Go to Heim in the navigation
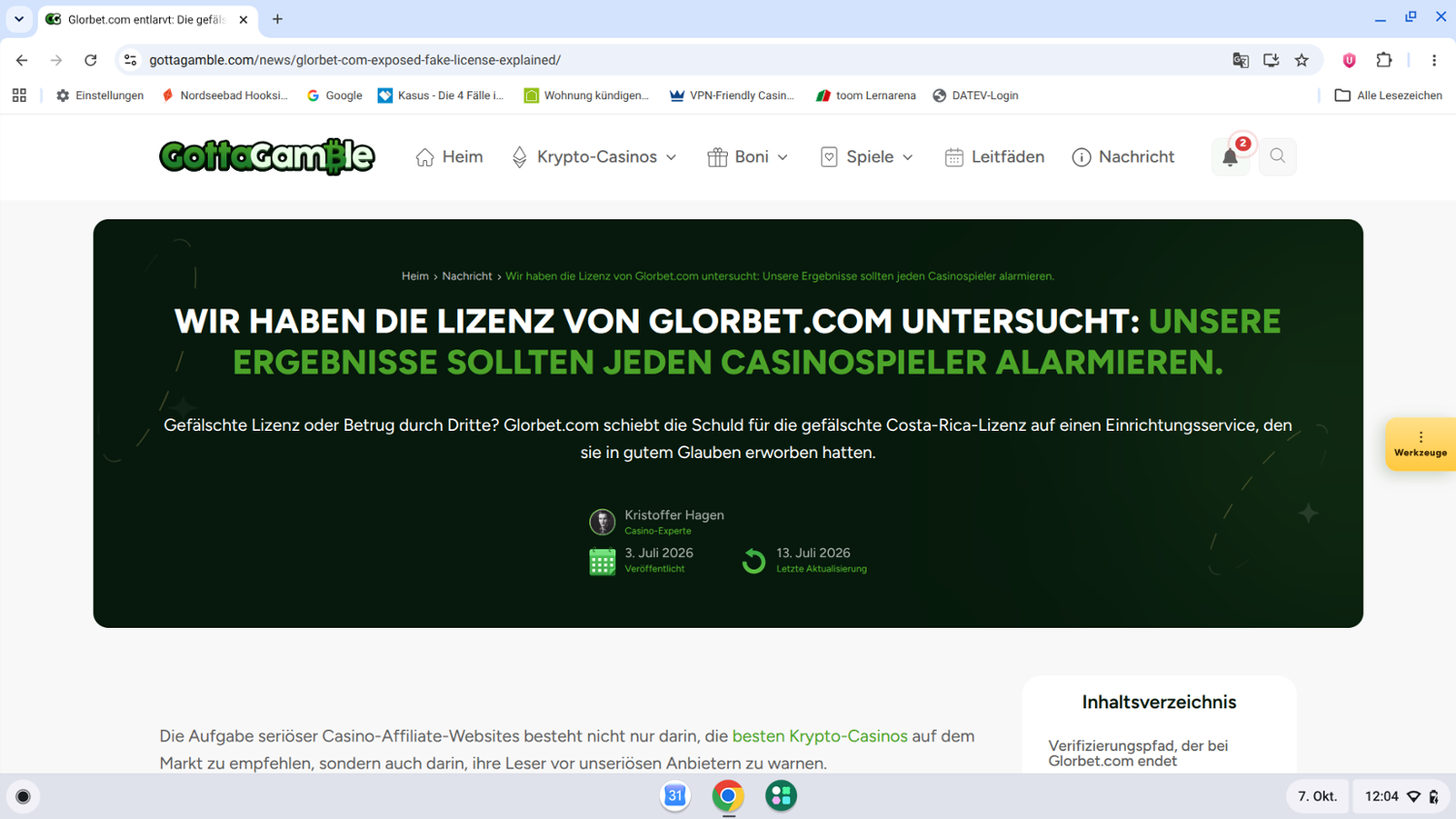Screen dimensions: 1456x819 click(x=449, y=156)
